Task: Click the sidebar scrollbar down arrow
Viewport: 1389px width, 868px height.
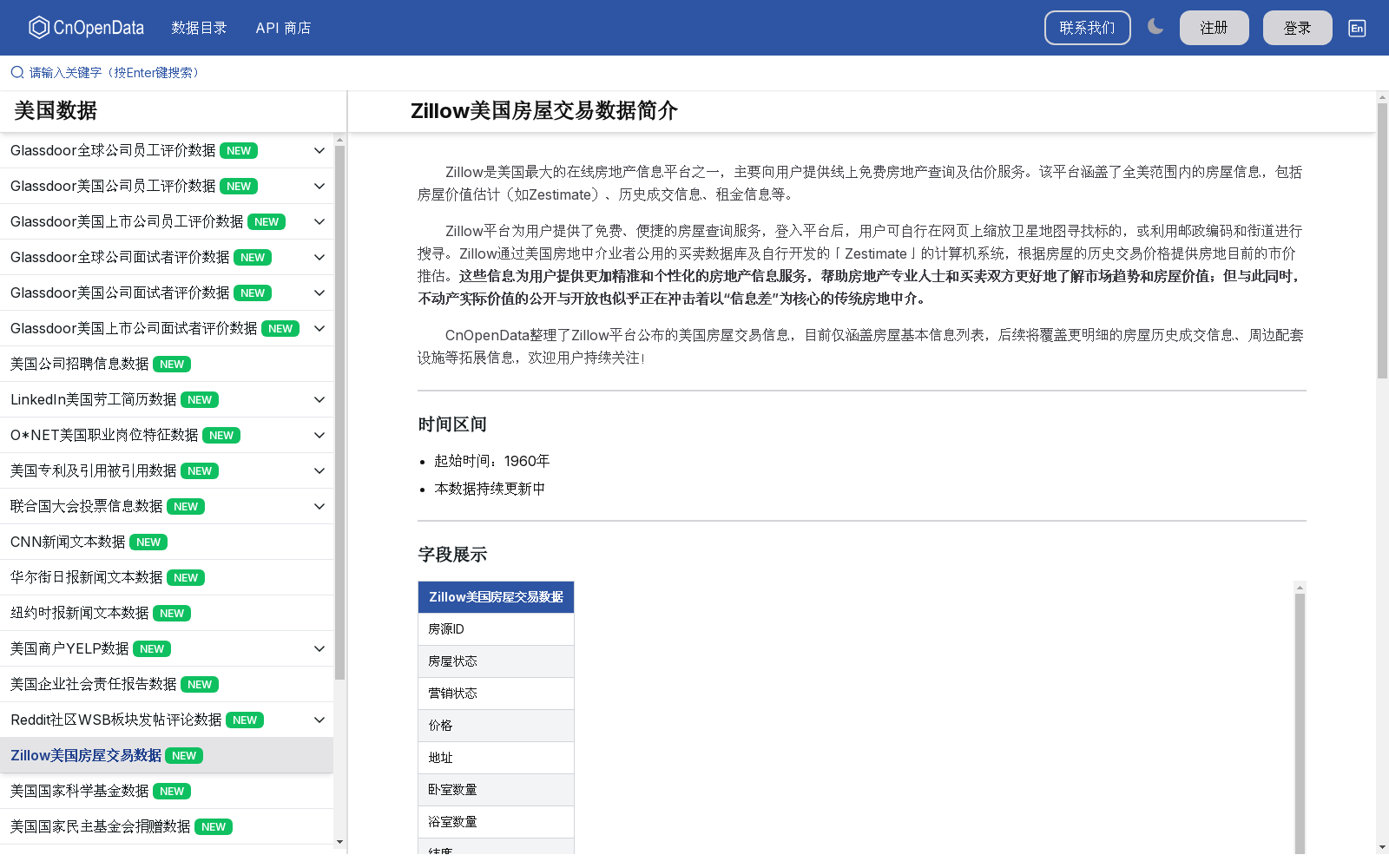Action: coord(339,841)
